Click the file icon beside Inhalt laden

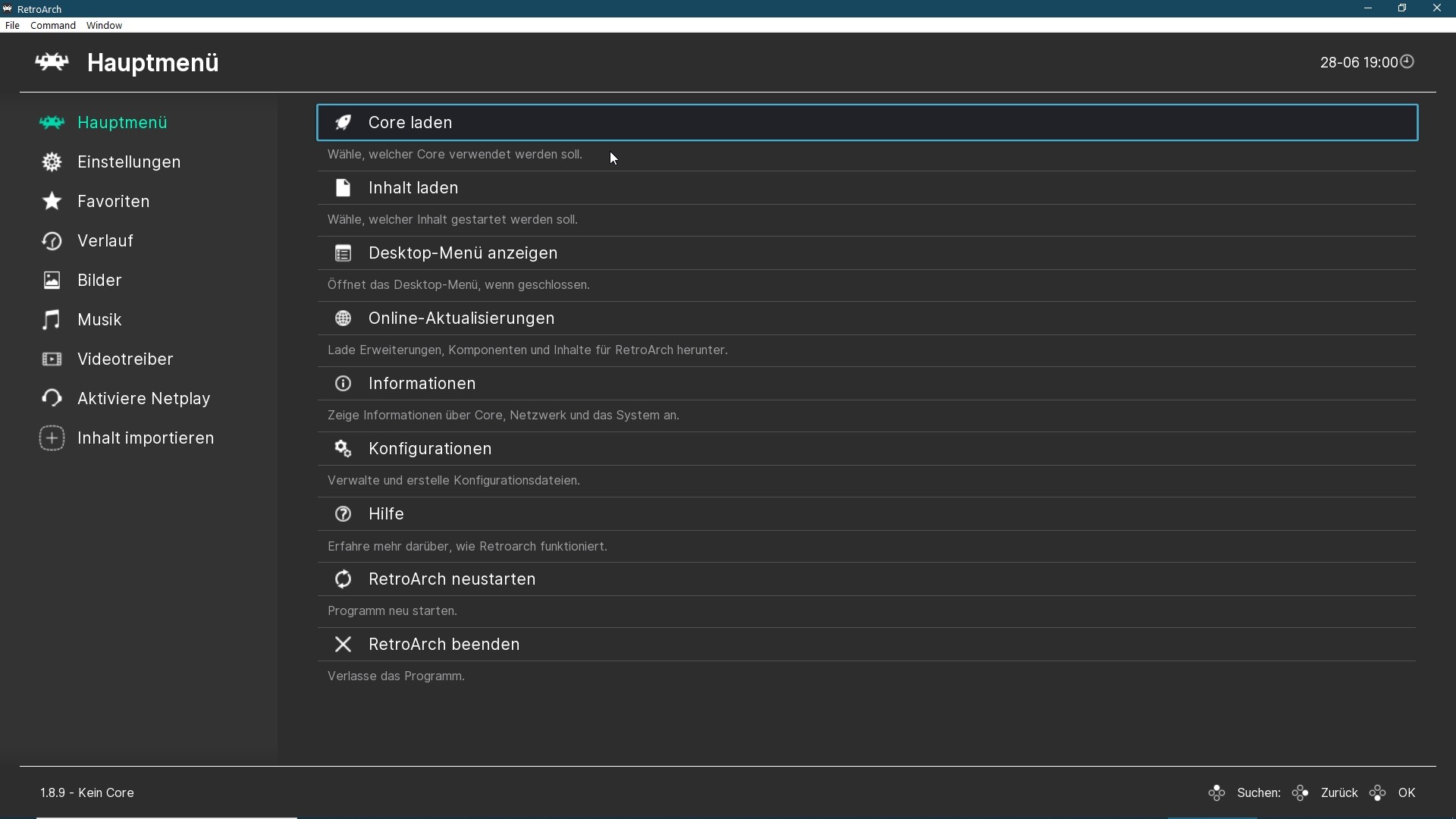[x=344, y=188]
